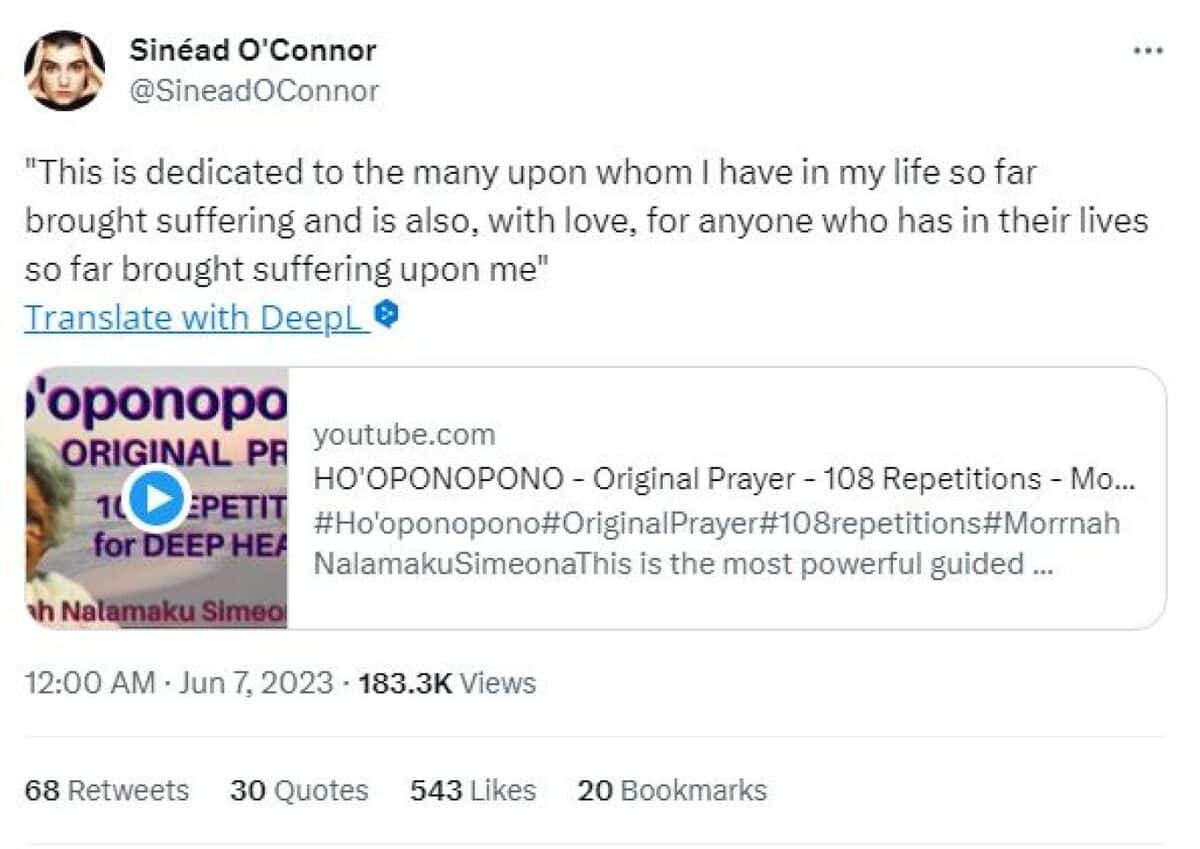
Task: Click the 543 Likes counter
Action: (x=471, y=790)
